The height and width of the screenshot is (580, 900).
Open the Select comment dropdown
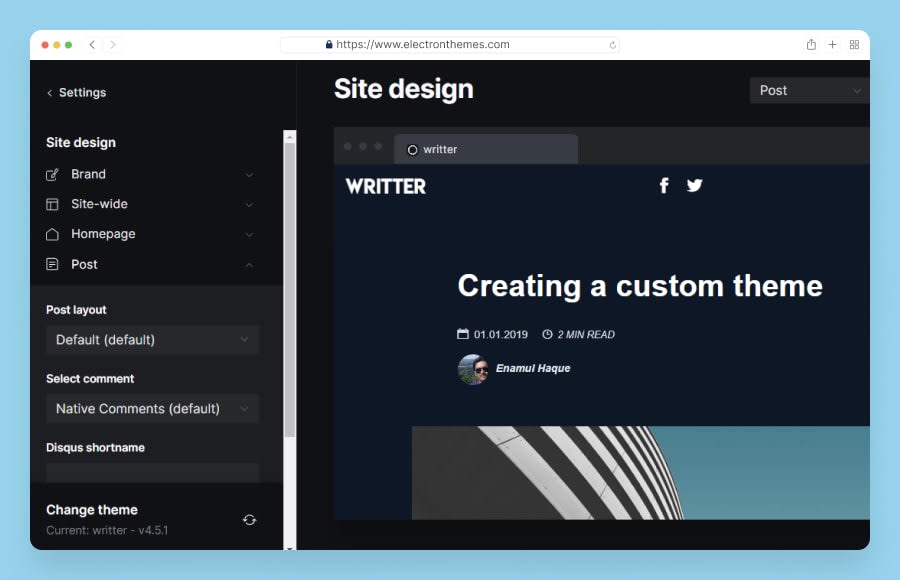(153, 408)
